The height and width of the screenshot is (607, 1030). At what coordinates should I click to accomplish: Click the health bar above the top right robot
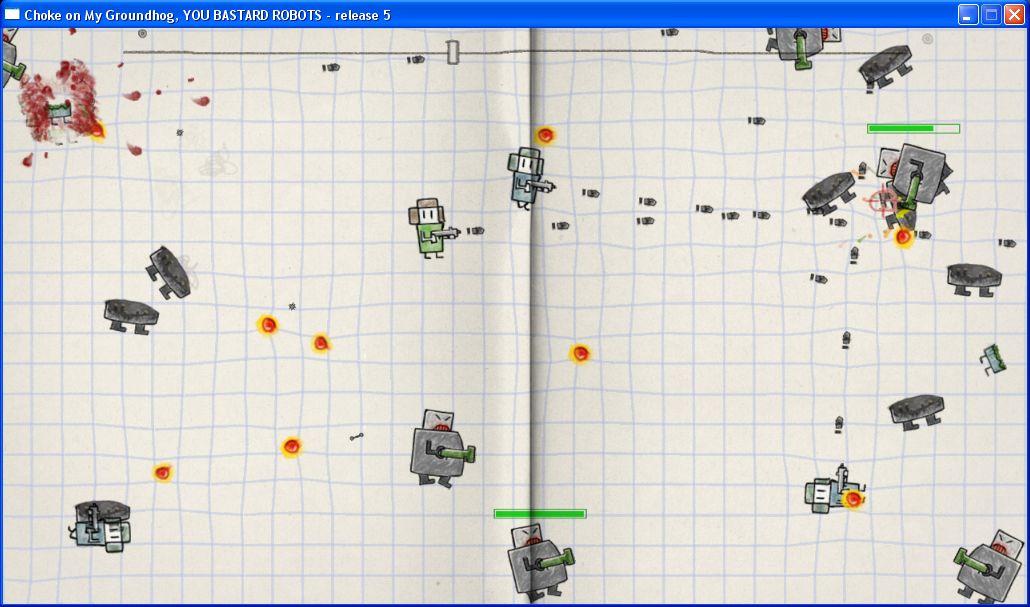[x=913, y=128]
